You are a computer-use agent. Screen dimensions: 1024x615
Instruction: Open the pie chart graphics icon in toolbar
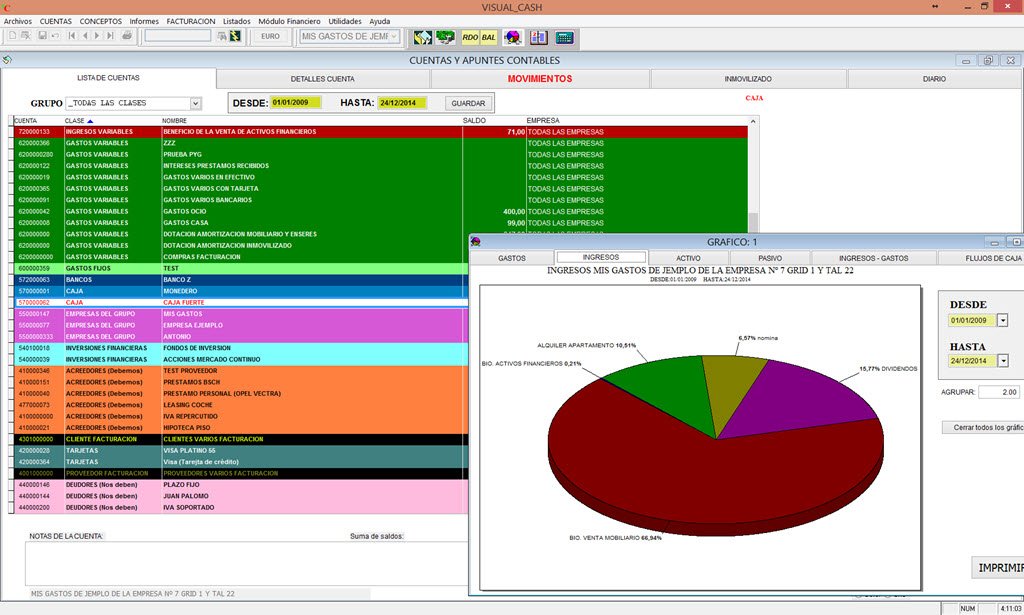click(512, 37)
